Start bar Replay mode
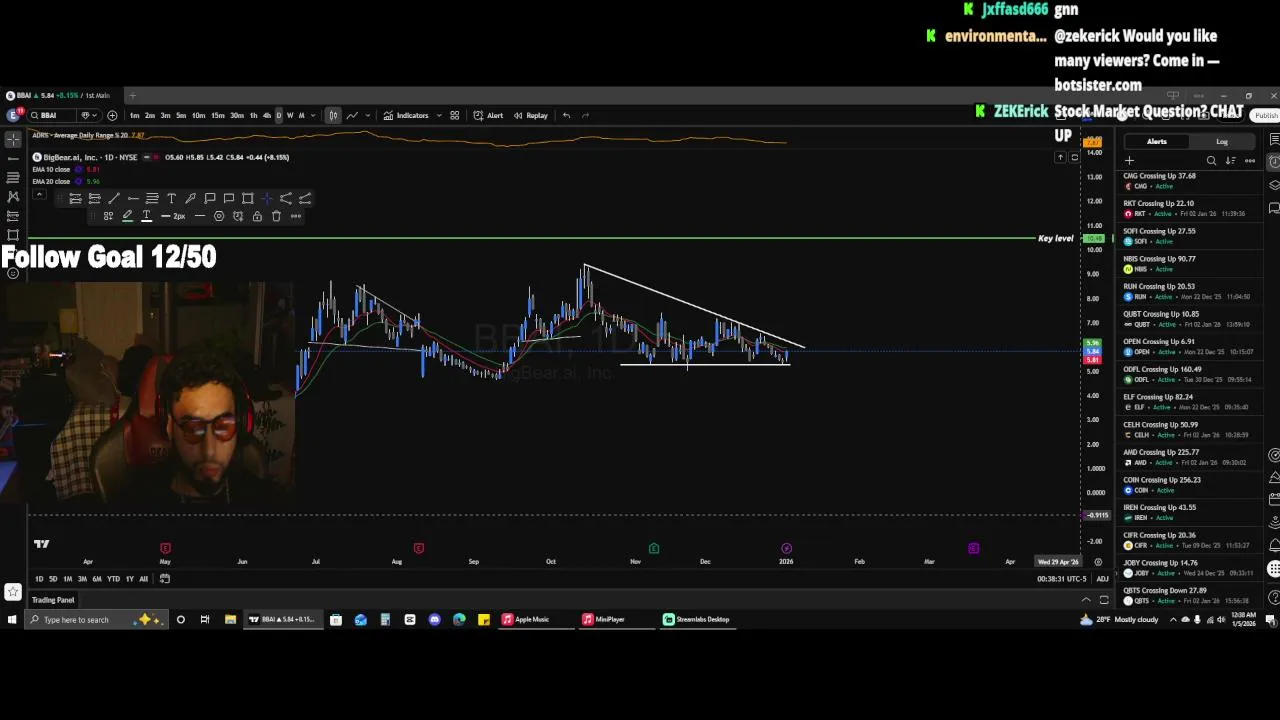 tap(531, 115)
